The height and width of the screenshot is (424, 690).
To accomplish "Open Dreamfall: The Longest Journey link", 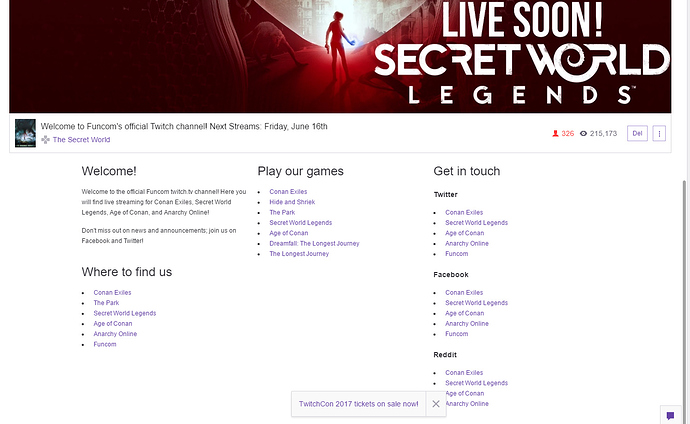I will tap(314, 243).
